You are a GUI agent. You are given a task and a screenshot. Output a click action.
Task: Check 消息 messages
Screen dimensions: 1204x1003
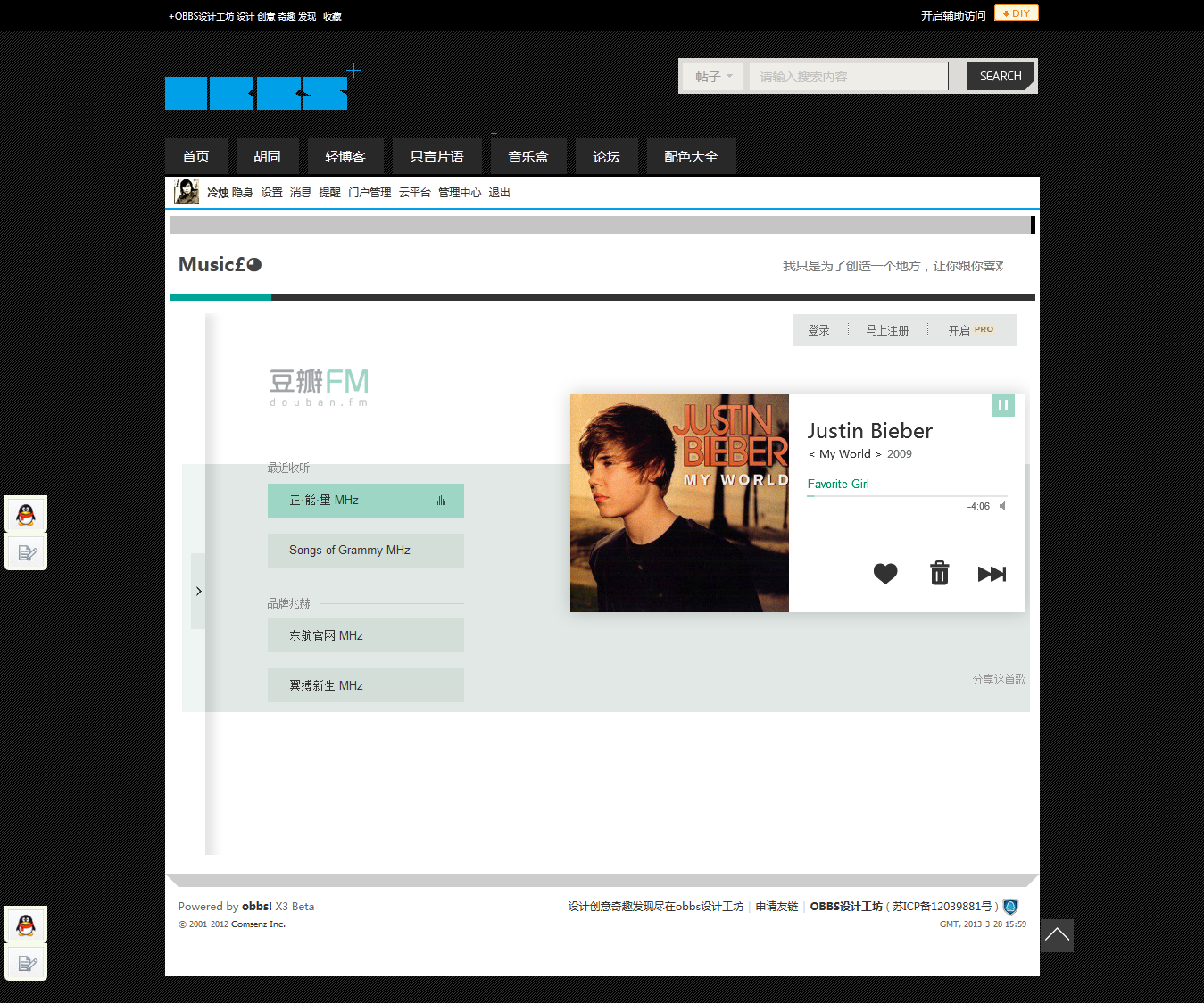[301, 193]
